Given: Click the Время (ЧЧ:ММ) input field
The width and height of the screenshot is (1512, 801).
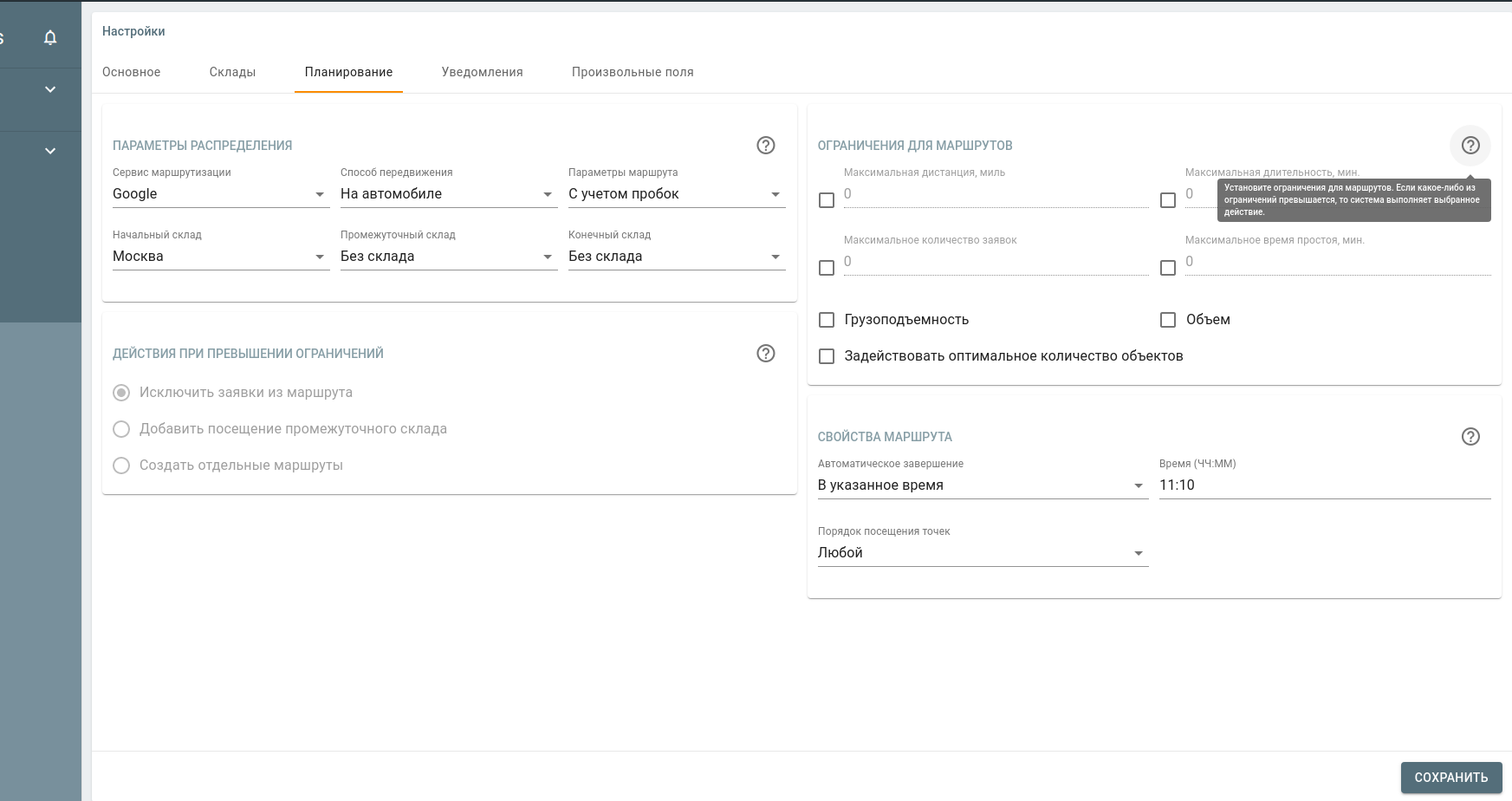Looking at the screenshot, I should point(1323,485).
